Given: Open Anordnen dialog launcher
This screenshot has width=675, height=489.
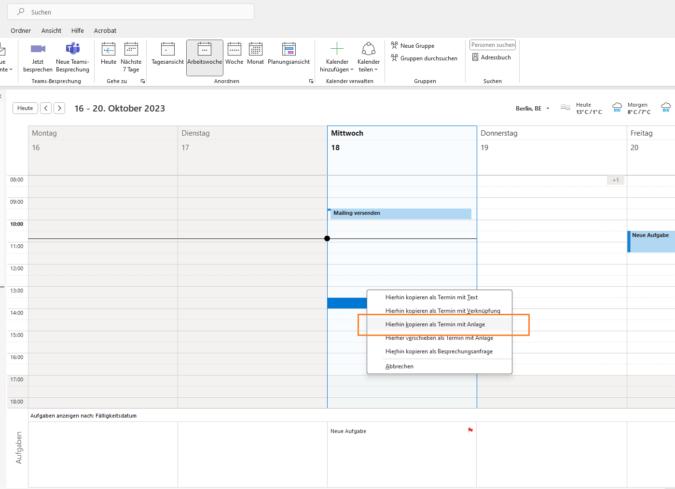Looking at the screenshot, I should (311, 81).
